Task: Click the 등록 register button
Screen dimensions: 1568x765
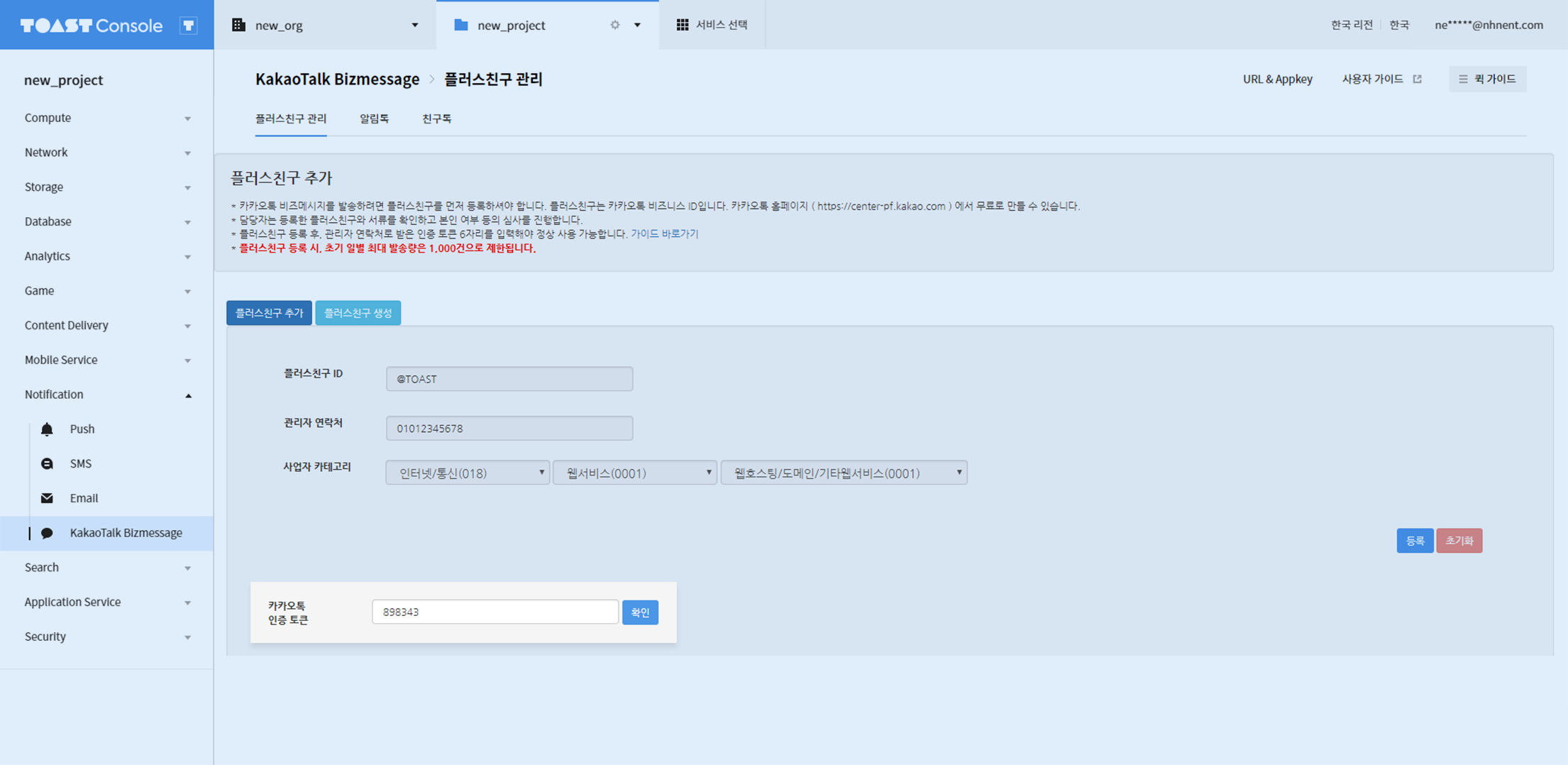Action: point(1415,541)
